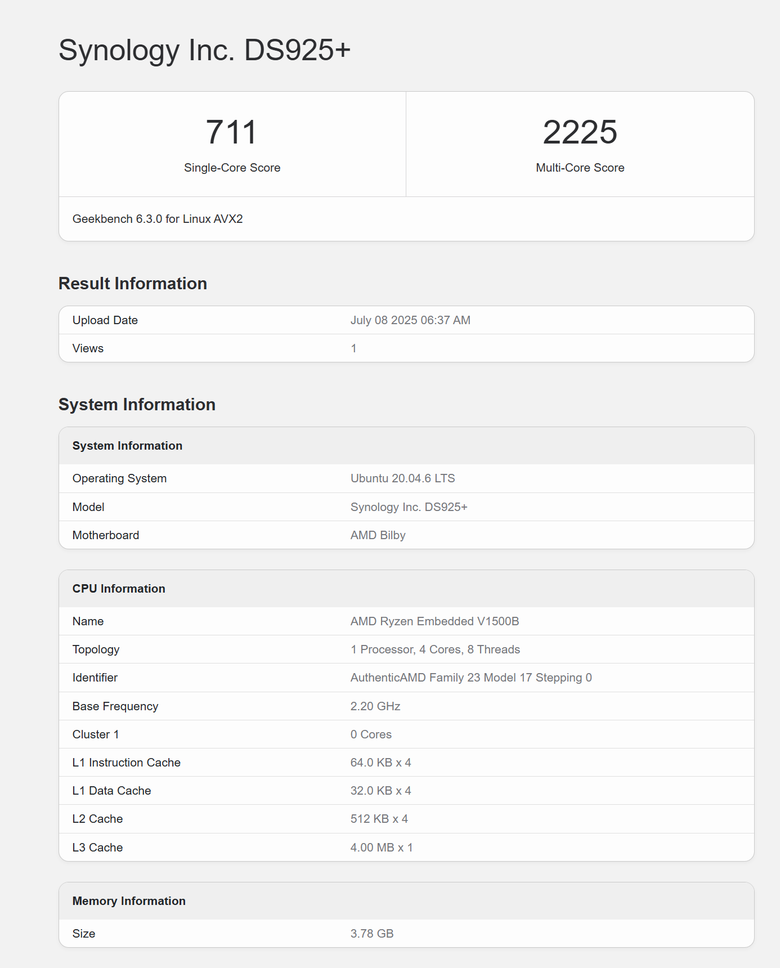Click the Base Frequency label
The image size is (780, 968).
click(115, 706)
